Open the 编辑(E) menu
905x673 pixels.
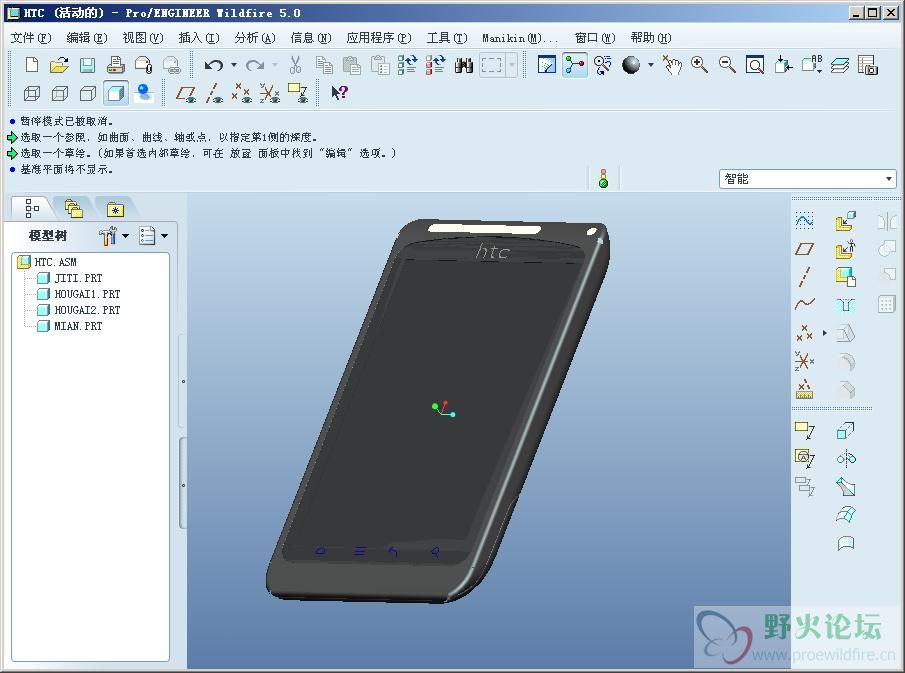click(x=87, y=38)
